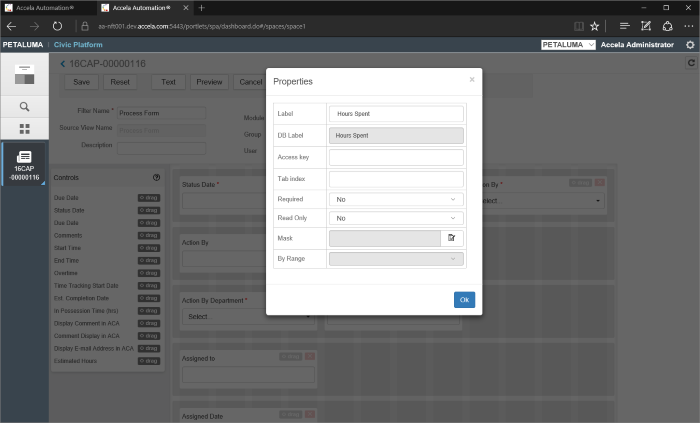Close the Properties dialog with X
This screenshot has width=700, height=423.
point(472,79)
